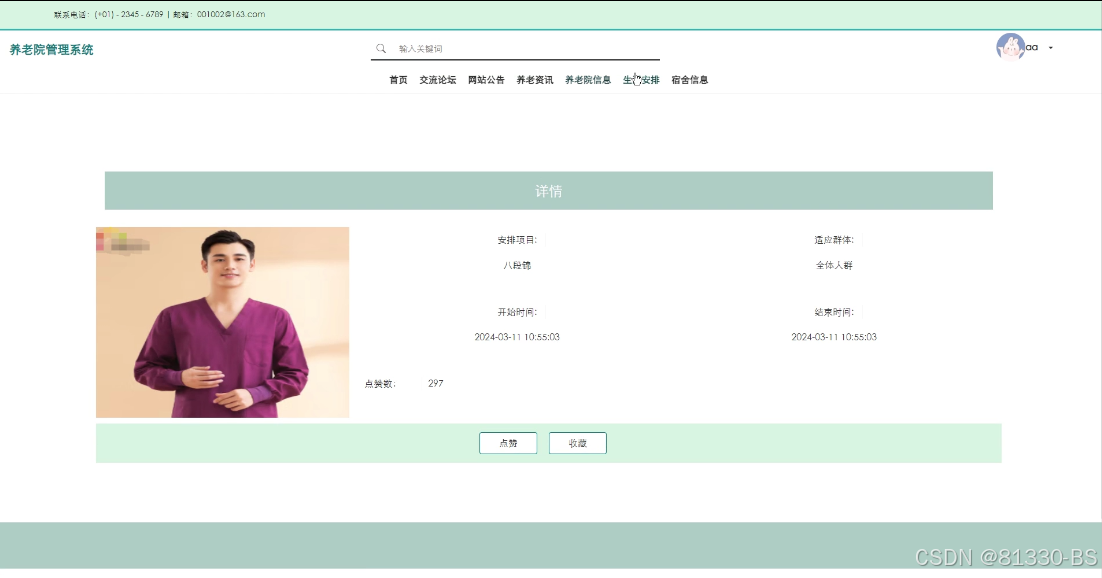Go to 首页 in the navigation
Viewport: 1102px width, 578px height.
pyautogui.click(x=398, y=80)
